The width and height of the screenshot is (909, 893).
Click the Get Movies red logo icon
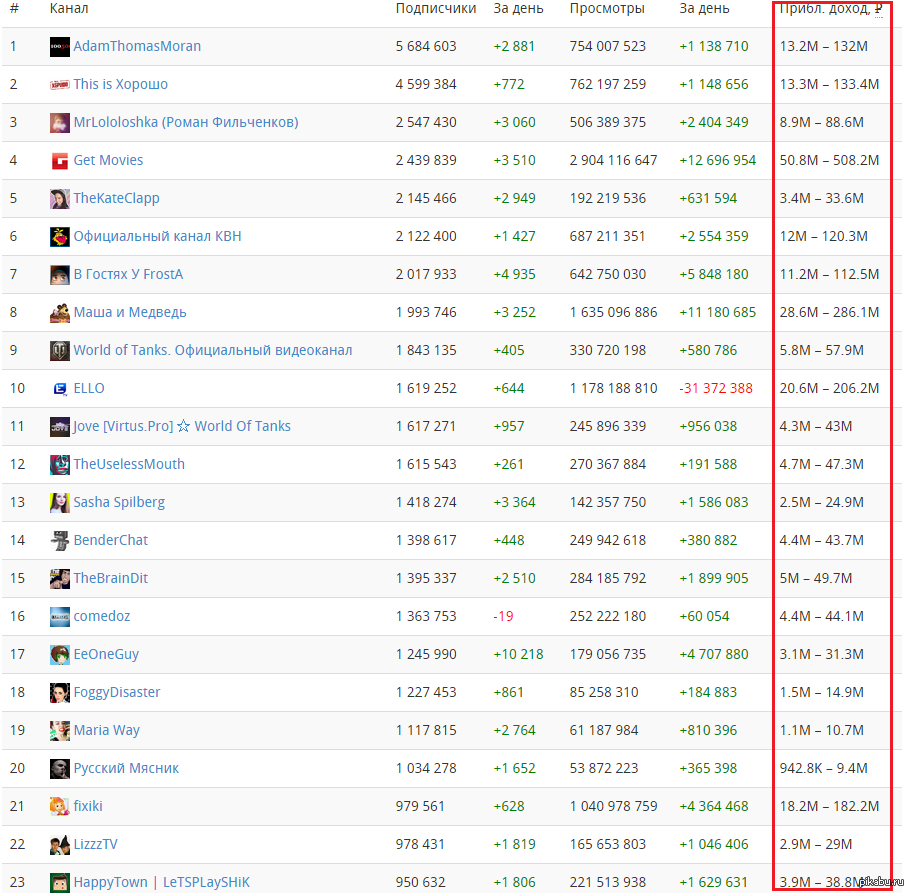click(60, 161)
